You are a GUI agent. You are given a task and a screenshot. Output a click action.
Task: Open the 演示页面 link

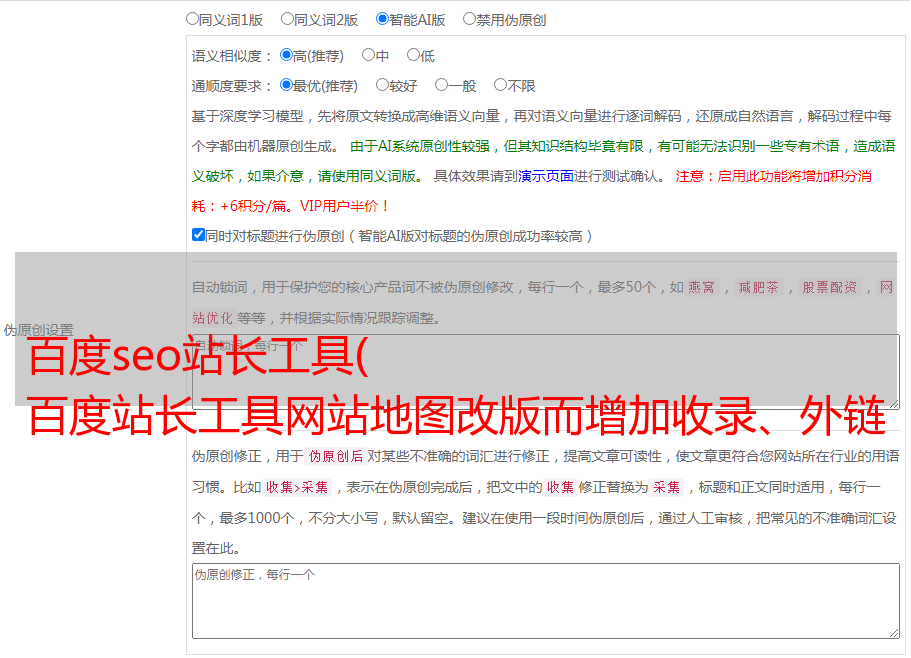click(546, 176)
